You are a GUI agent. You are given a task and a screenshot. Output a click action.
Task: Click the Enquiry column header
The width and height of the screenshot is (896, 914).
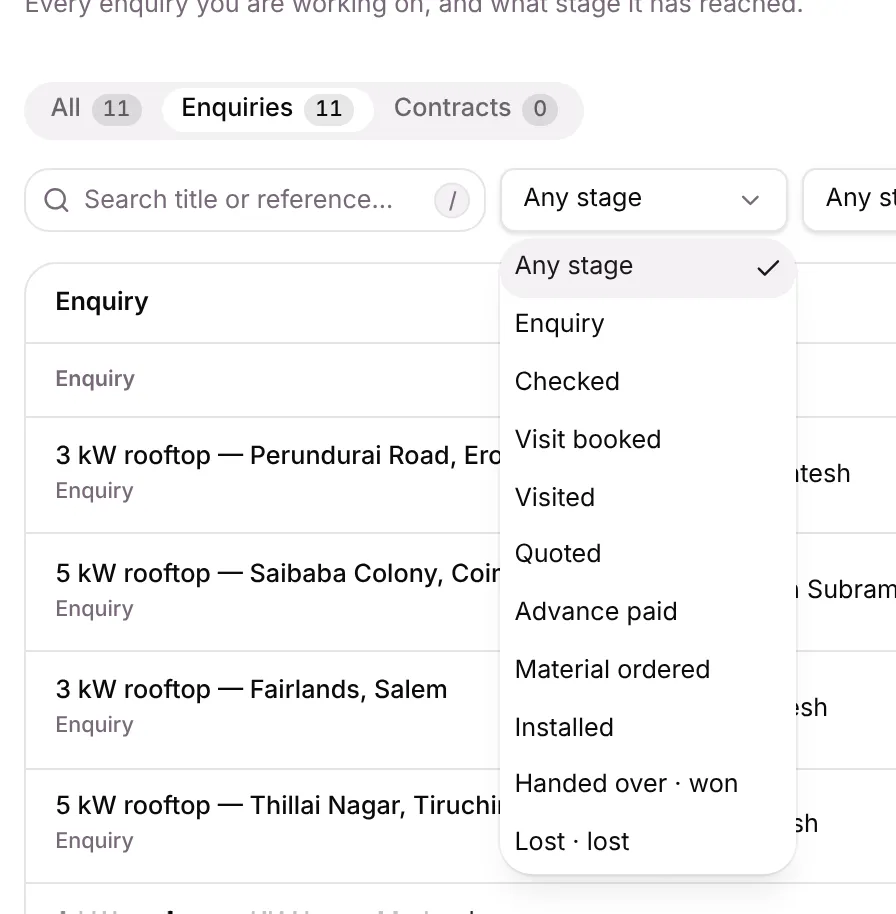tap(102, 302)
